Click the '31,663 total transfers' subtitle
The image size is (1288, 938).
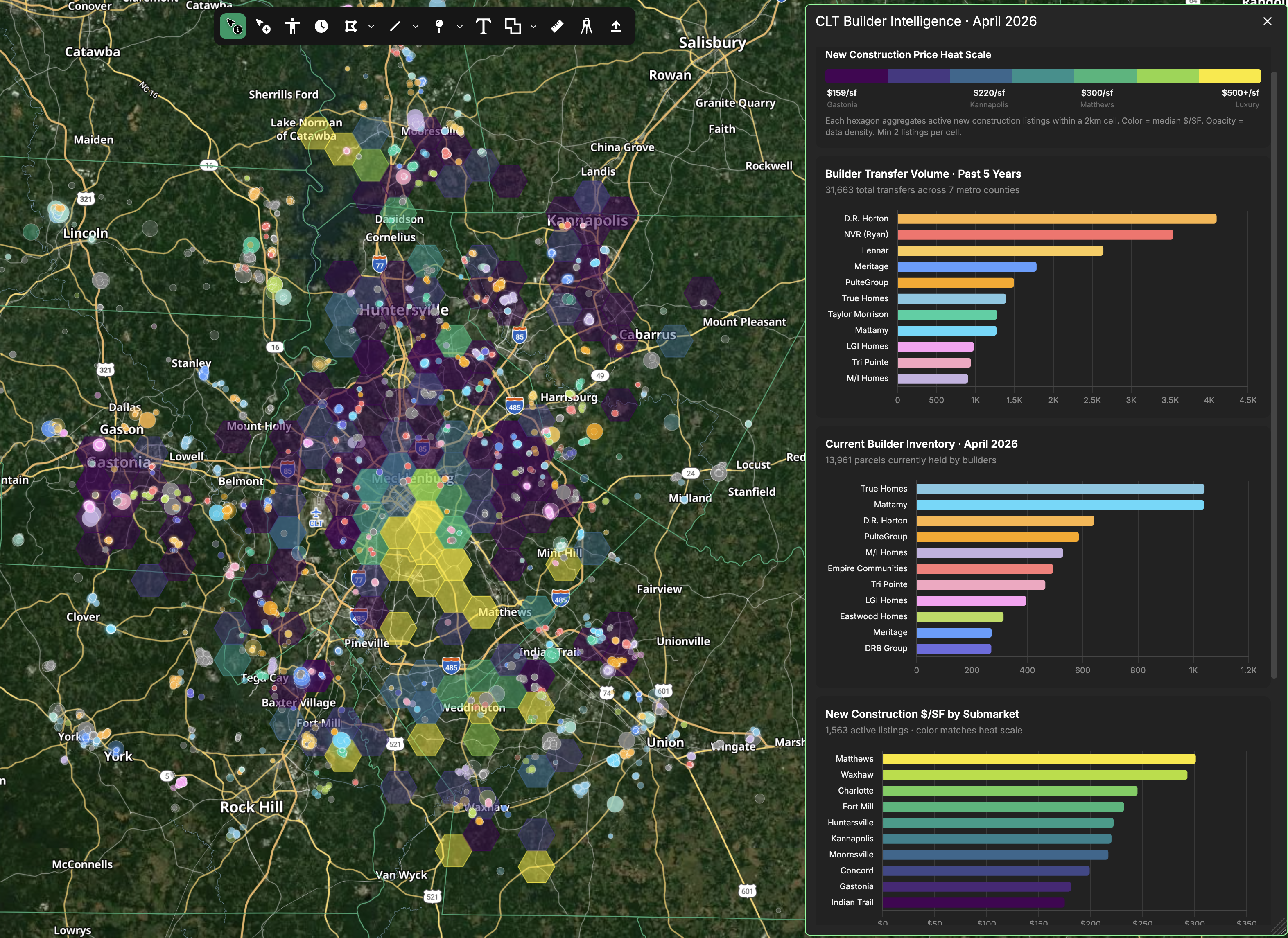pyautogui.click(x=922, y=190)
